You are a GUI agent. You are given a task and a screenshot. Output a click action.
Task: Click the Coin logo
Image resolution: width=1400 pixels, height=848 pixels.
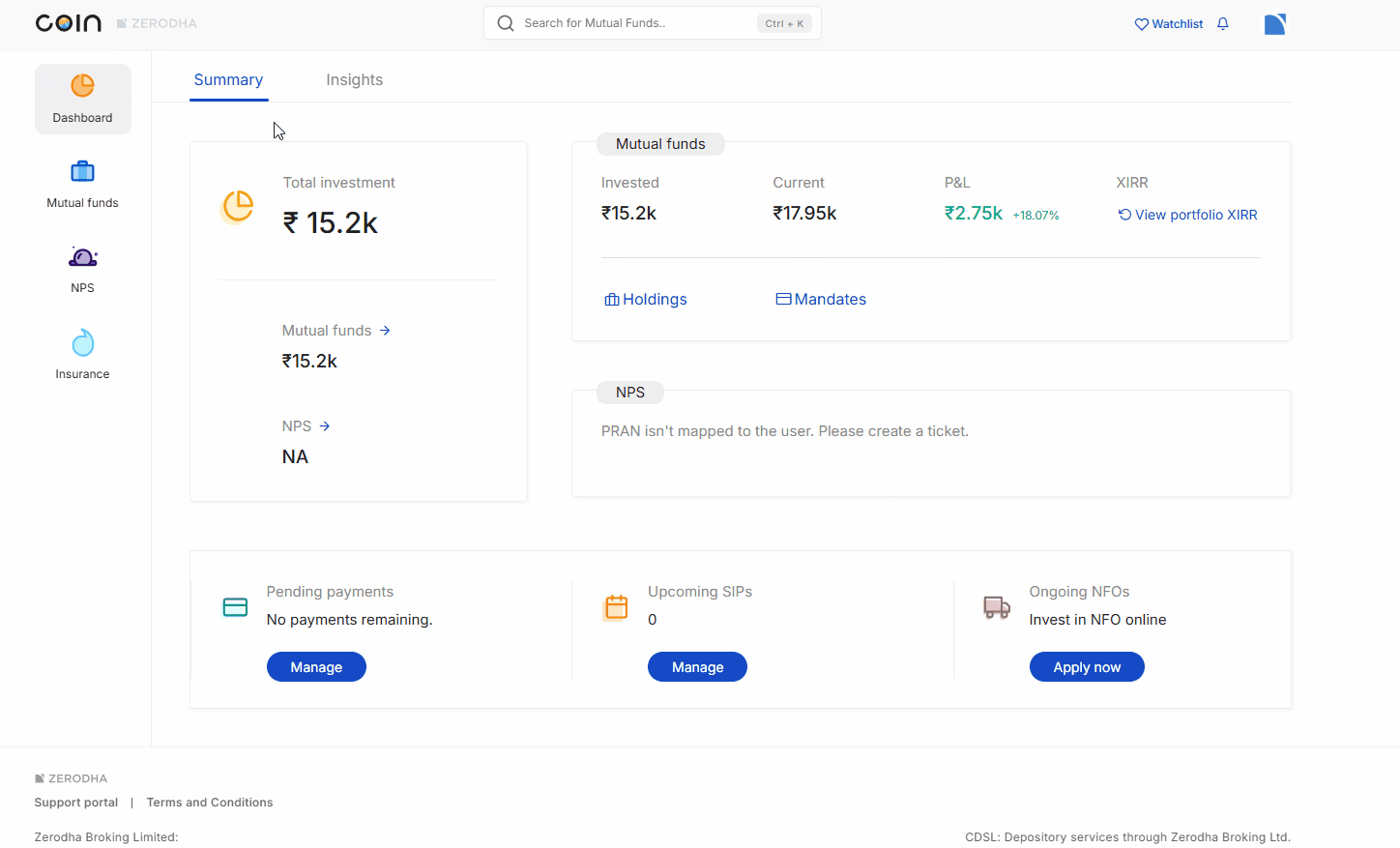tap(68, 23)
